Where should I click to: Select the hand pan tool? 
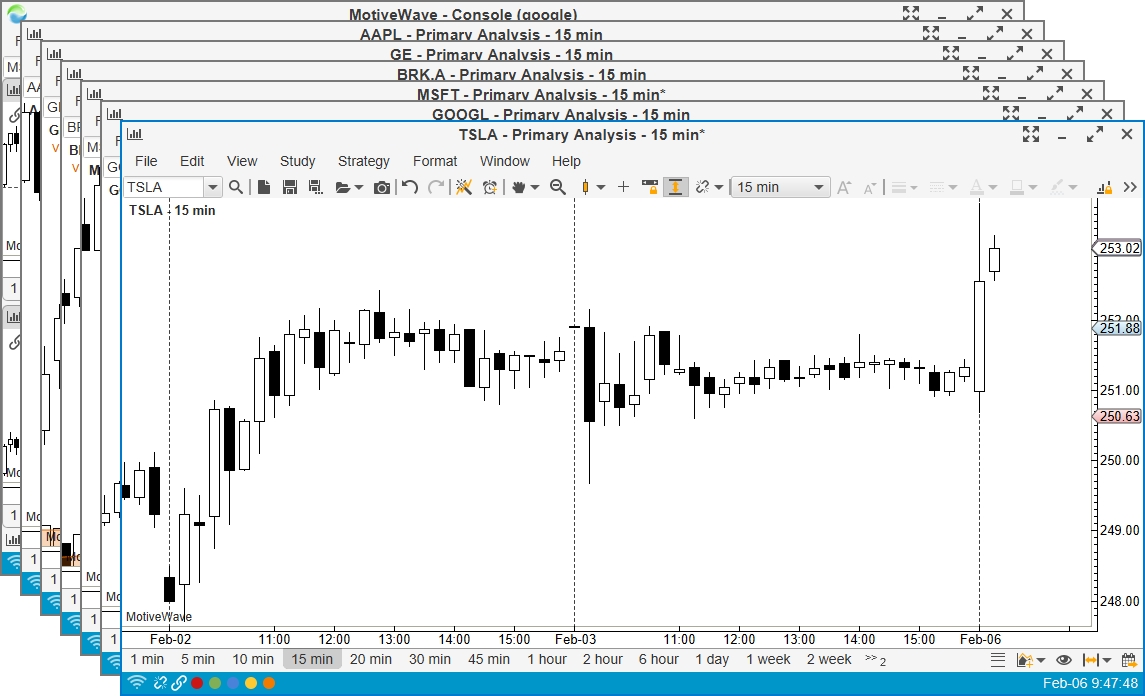[518, 187]
